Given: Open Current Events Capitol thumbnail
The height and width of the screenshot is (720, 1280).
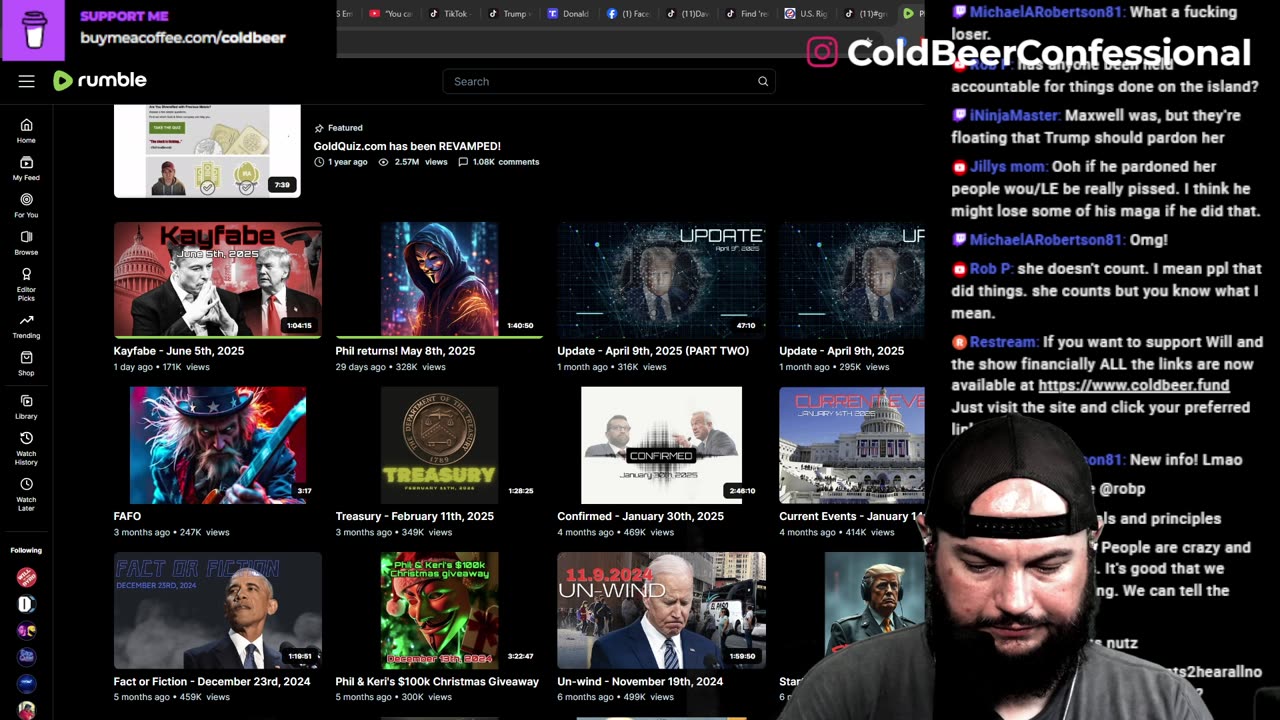Looking at the screenshot, I should tap(852, 445).
